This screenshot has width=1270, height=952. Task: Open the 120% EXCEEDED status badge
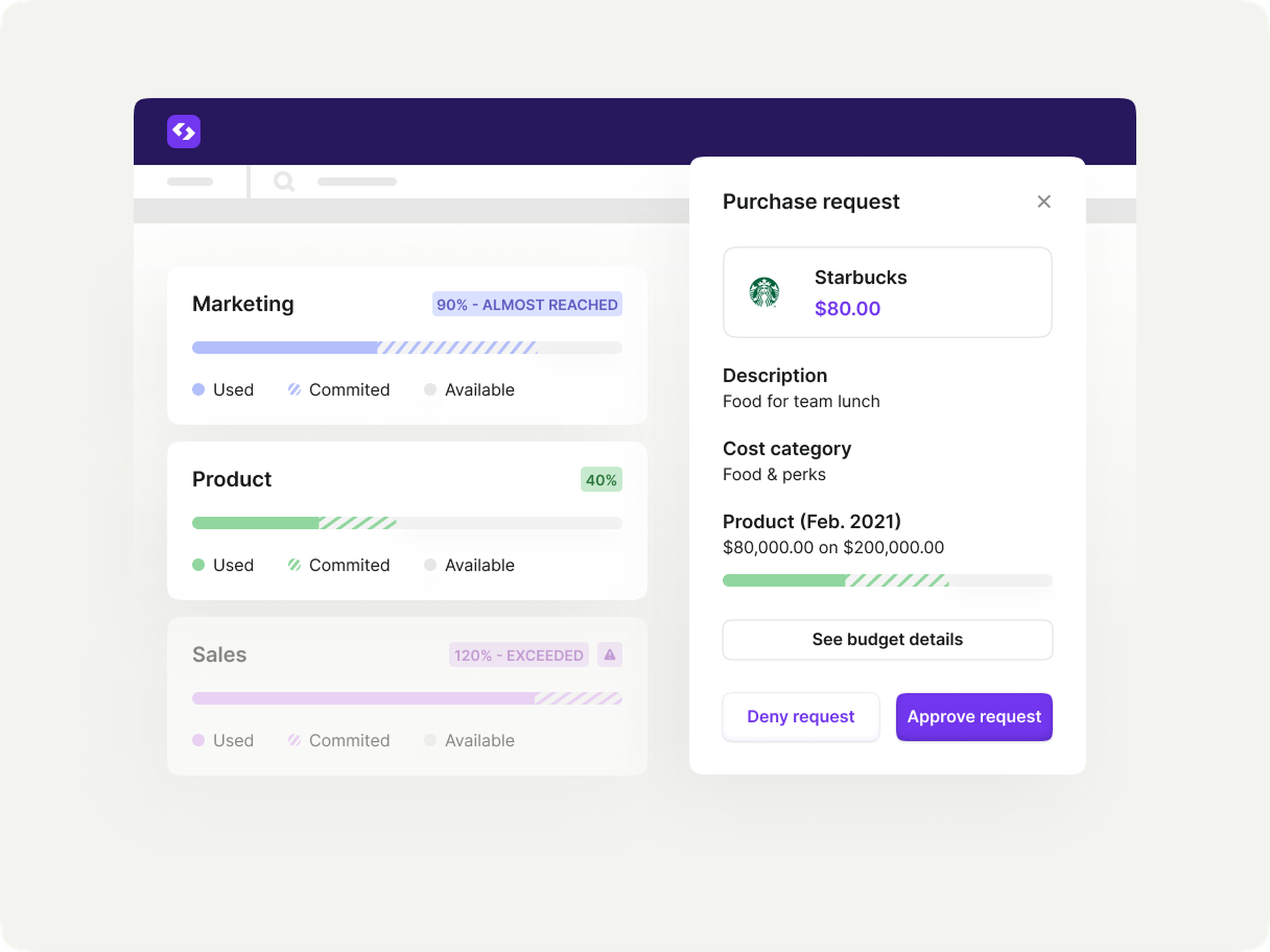pos(518,654)
